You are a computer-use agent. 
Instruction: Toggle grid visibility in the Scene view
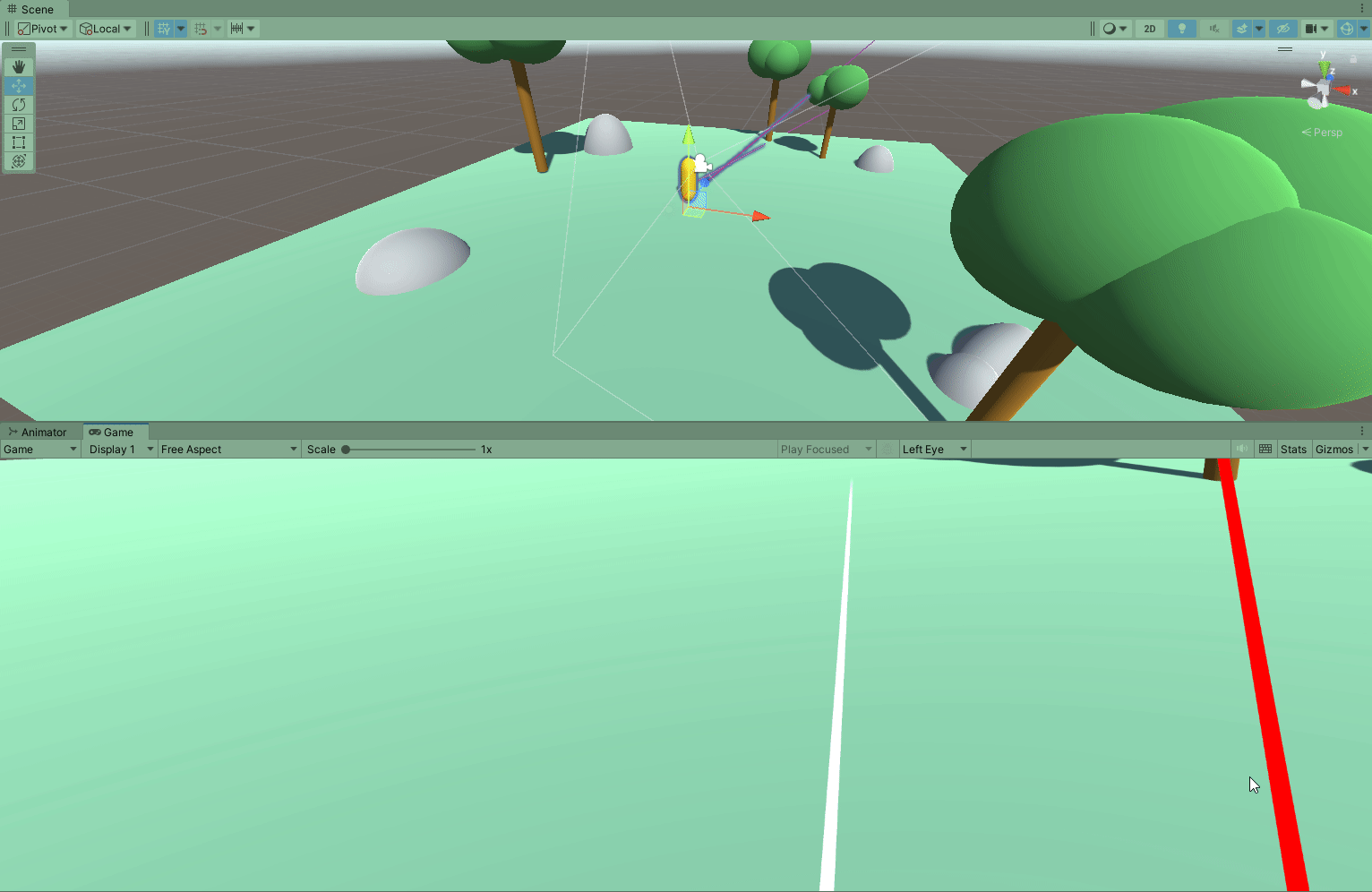click(x=164, y=29)
